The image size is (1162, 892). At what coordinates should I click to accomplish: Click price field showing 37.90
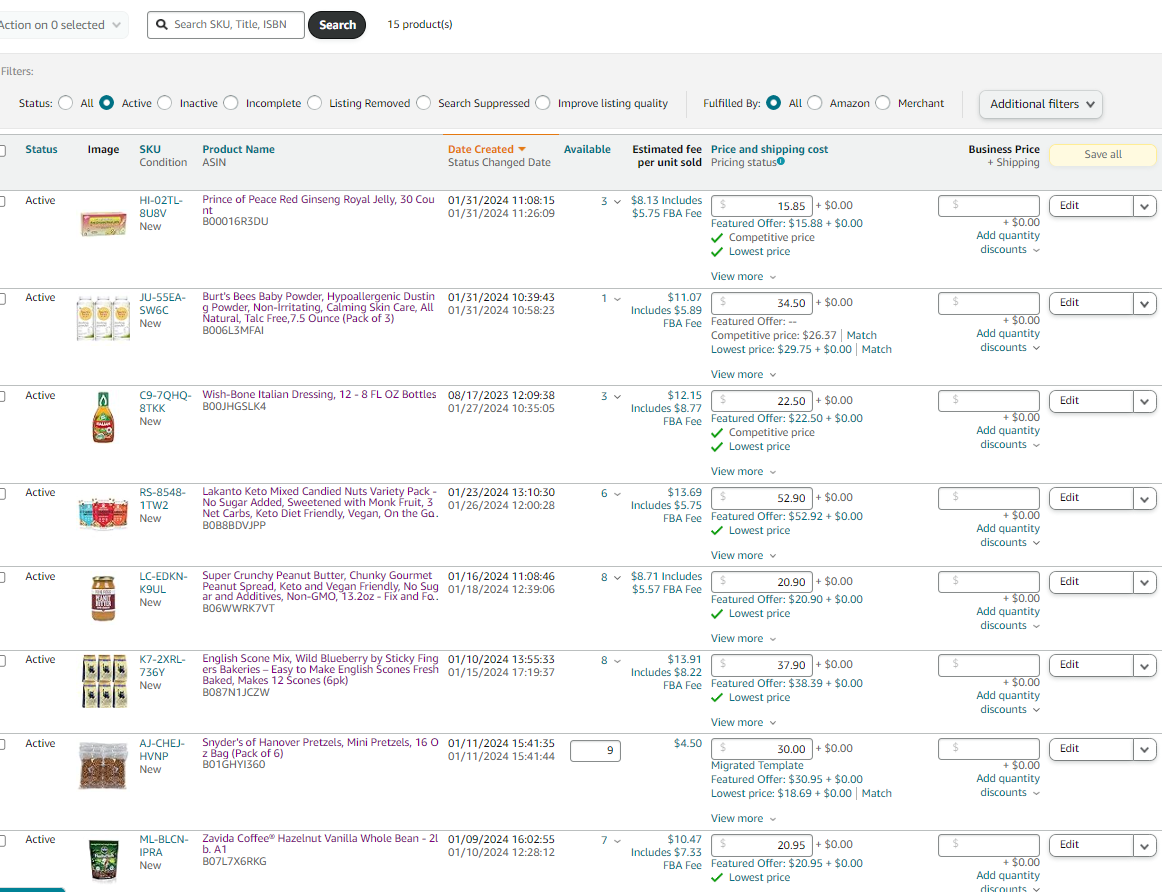click(x=762, y=665)
